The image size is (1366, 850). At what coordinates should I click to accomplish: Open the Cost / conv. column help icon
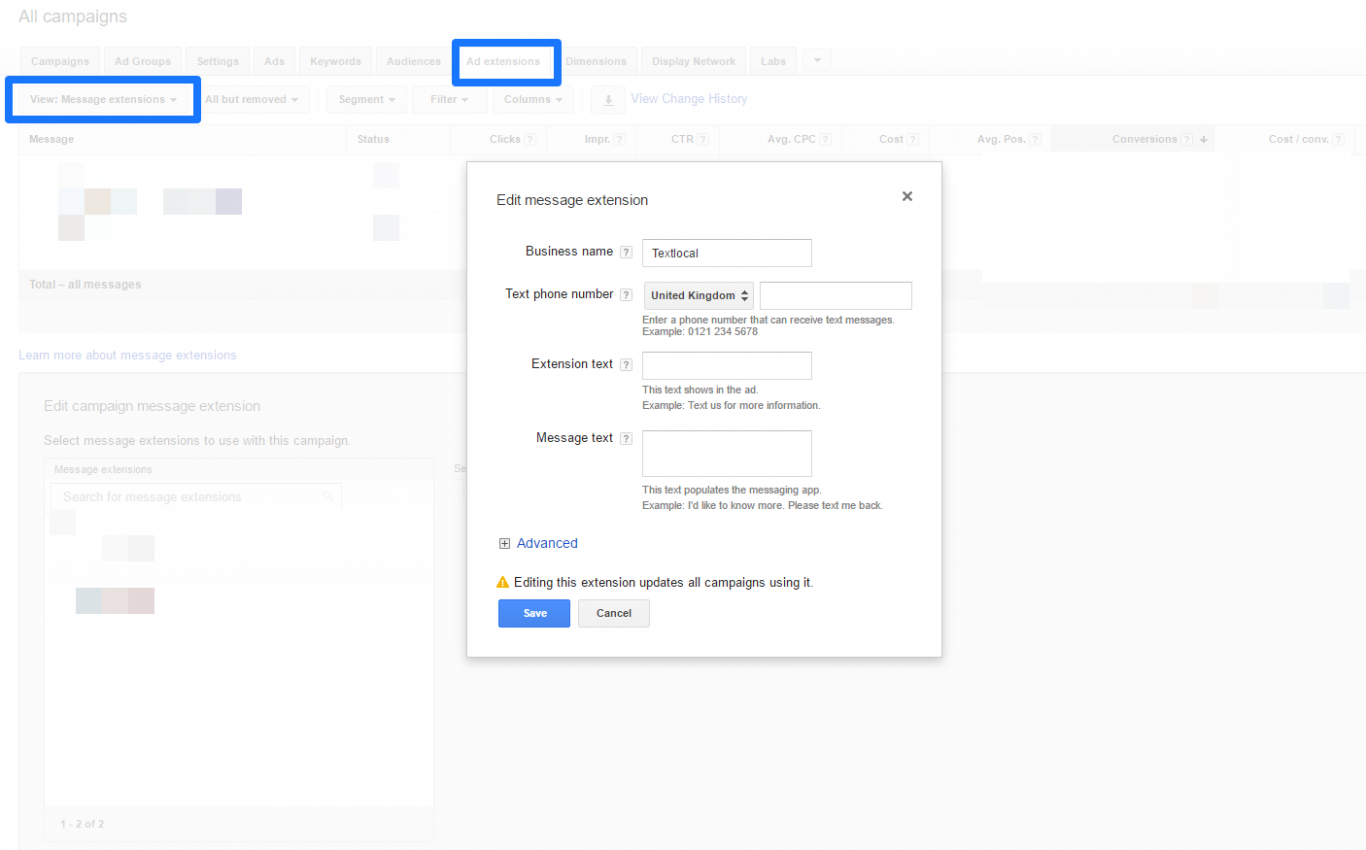point(1340,139)
